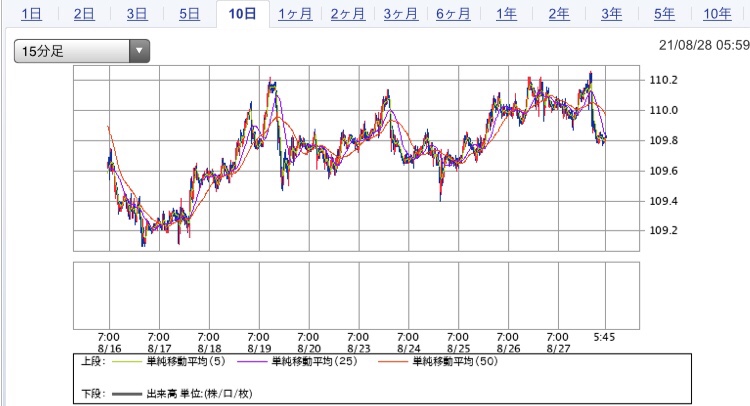The height and width of the screenshot is (406, 750).
Task: Click the 8/23 date axis label
Action: pos(359,349)
